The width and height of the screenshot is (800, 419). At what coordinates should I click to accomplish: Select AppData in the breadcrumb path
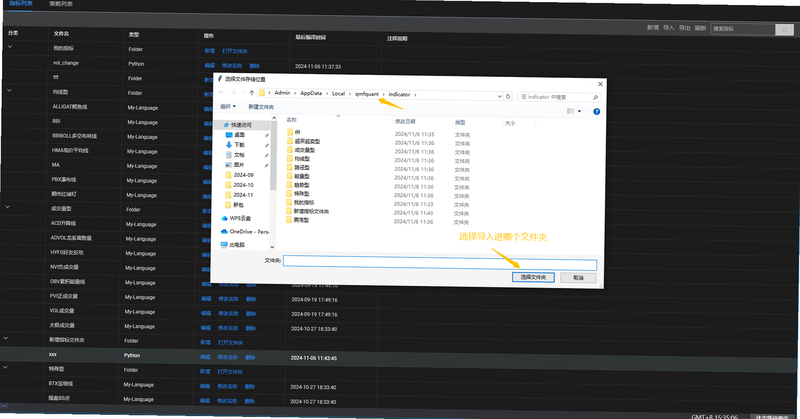coord(311,93)
